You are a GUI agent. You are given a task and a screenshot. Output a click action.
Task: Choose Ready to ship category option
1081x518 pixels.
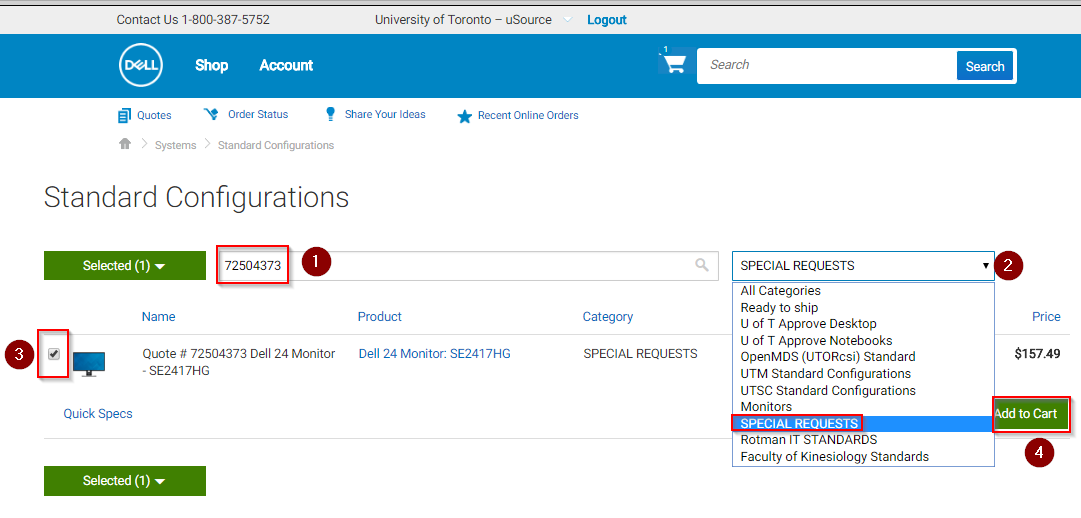coord(779,308)
